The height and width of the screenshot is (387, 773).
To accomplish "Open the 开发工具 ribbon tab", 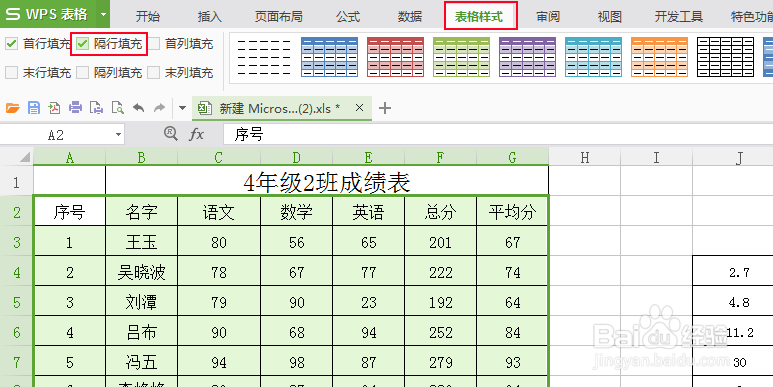I will 678,16.
